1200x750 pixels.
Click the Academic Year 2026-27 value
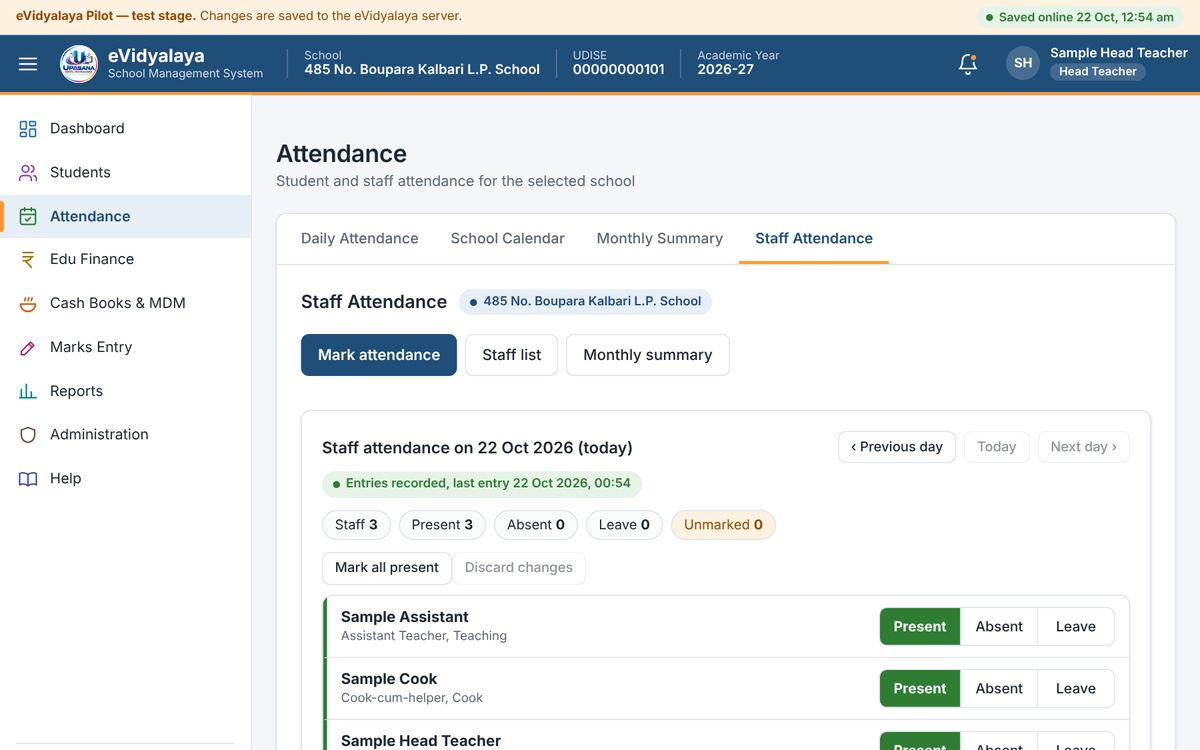726,70
